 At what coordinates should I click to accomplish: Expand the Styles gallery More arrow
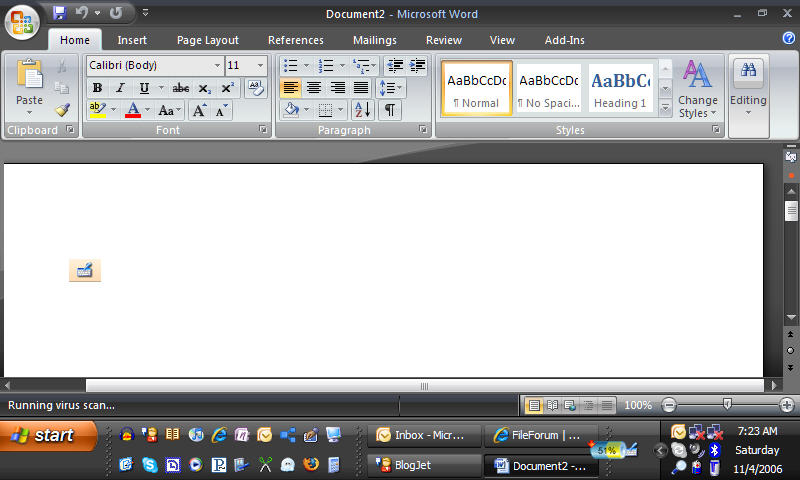point(665,108)
